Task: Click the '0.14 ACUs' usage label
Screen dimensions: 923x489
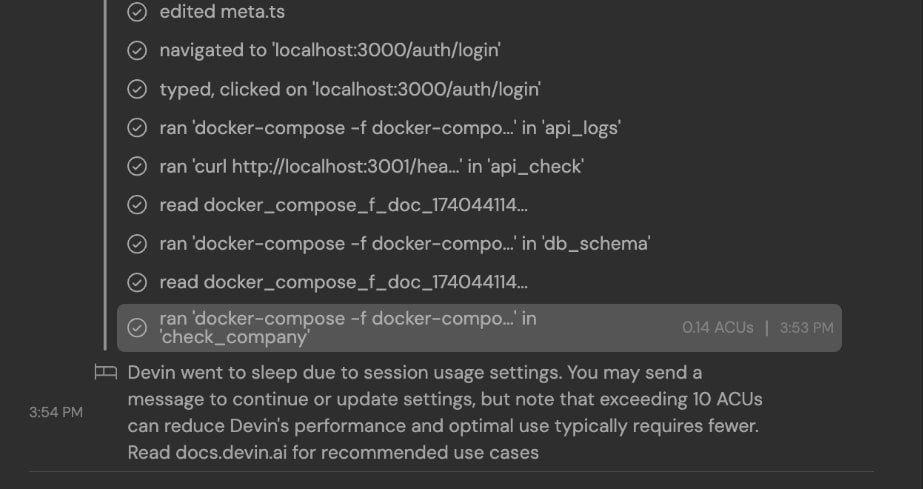Action: (x=717, y=328)
